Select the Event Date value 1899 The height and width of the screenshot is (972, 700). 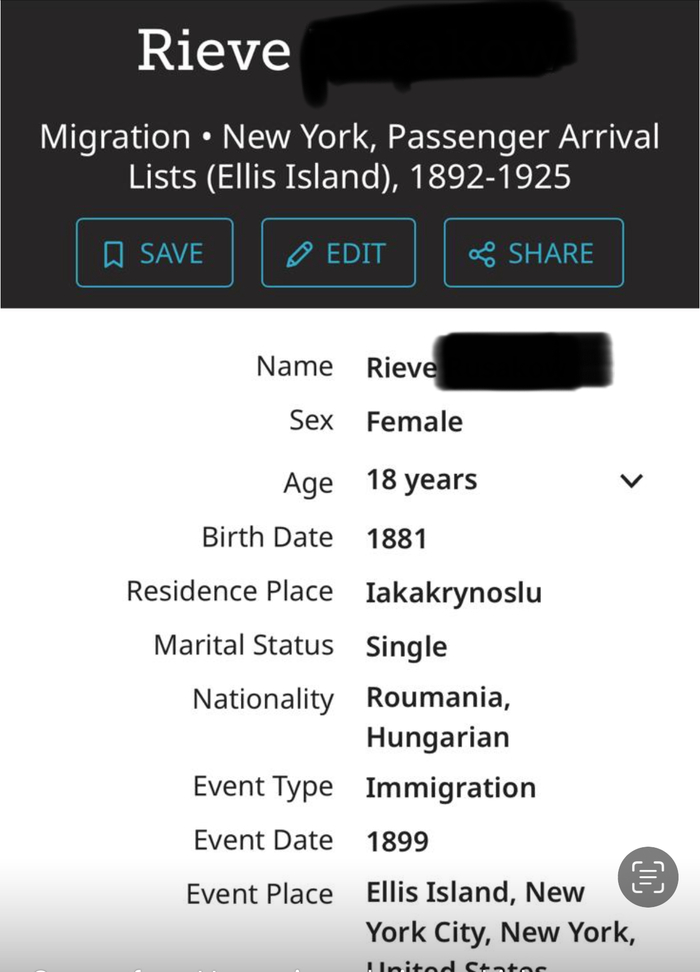(x=397, y=842)
